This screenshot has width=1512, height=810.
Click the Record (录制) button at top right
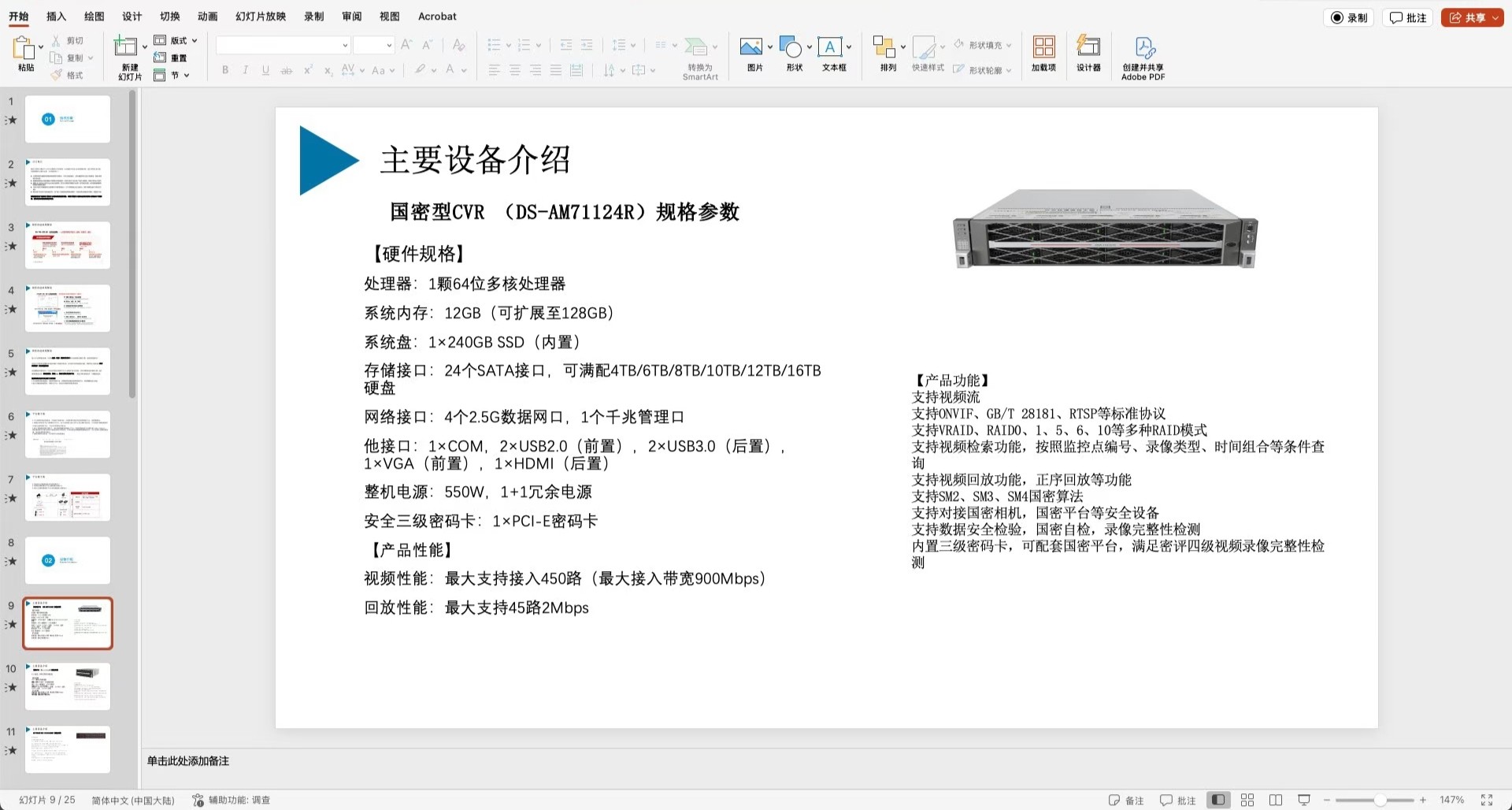(x=1349, y=17)
